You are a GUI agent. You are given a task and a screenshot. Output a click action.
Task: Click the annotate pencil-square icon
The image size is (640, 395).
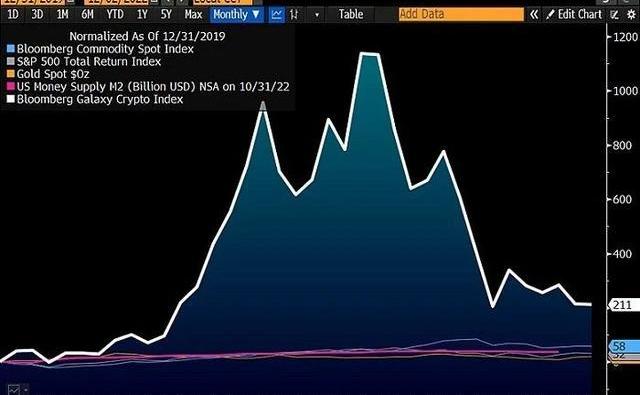pos(614,15)
